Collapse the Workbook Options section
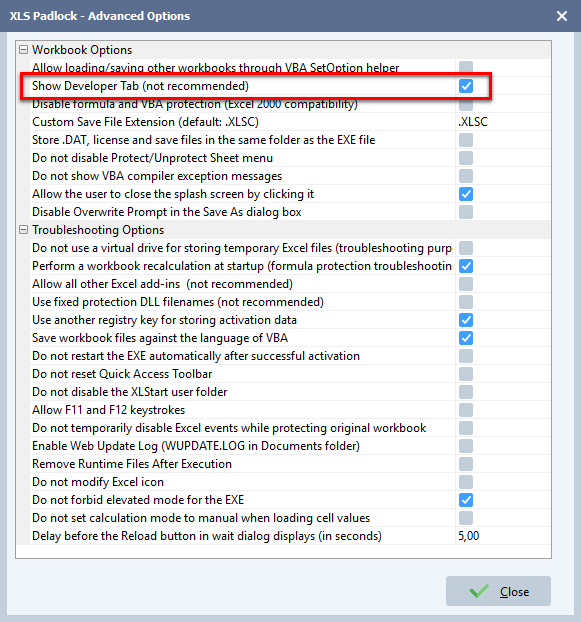 pyautogui.click(x=24, y=50)
